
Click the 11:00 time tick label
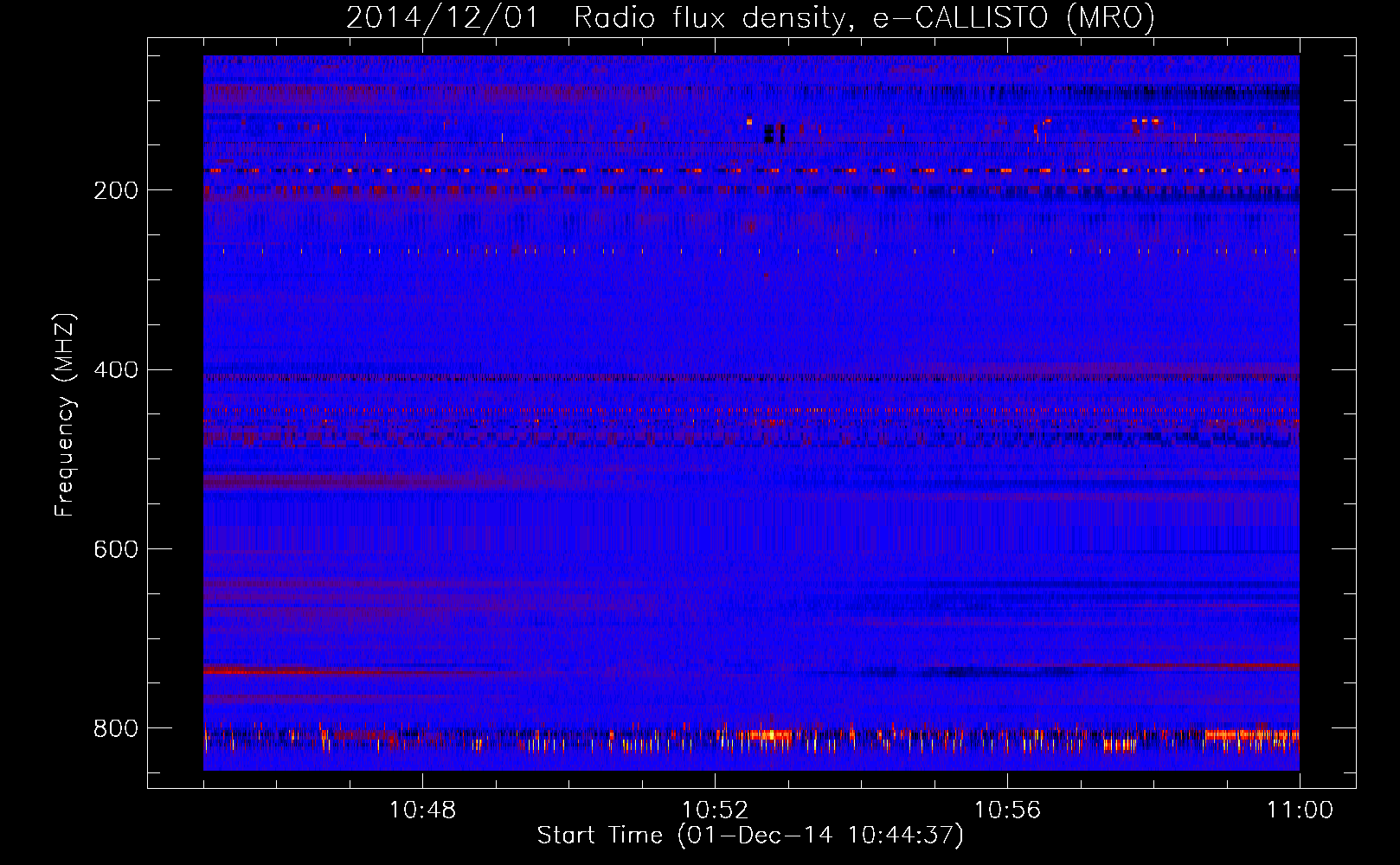[1300, 811]
